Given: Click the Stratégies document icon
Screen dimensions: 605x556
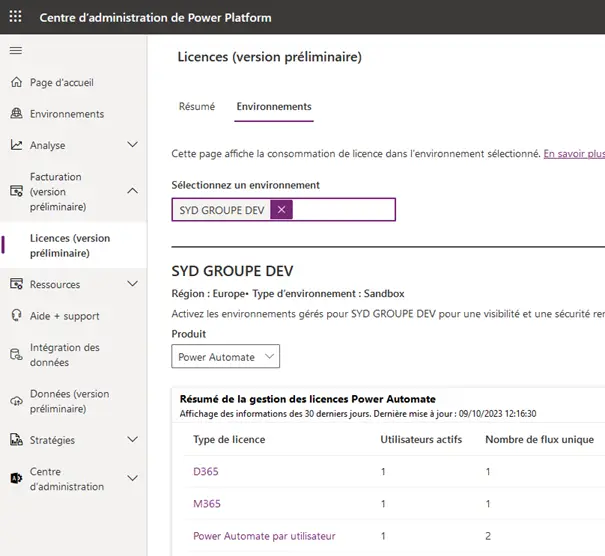Looking at the screenshot, I should point(16,439).
